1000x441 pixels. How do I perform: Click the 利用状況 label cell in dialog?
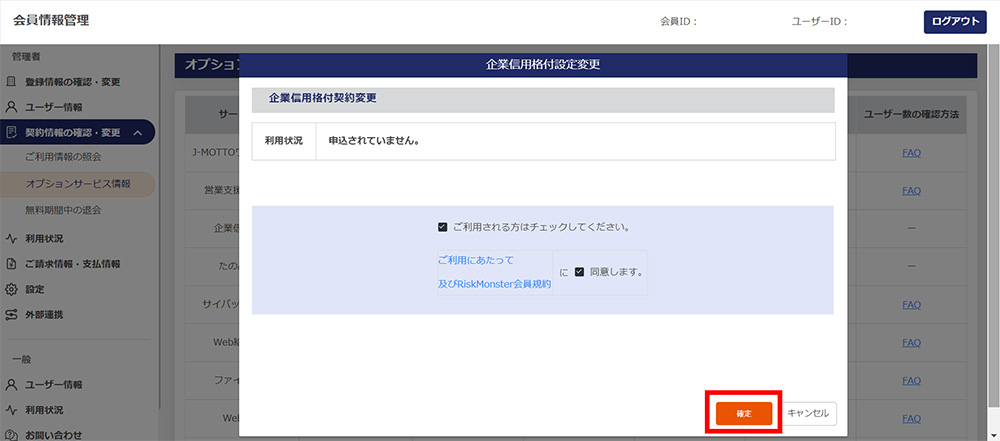click(284, 141)
